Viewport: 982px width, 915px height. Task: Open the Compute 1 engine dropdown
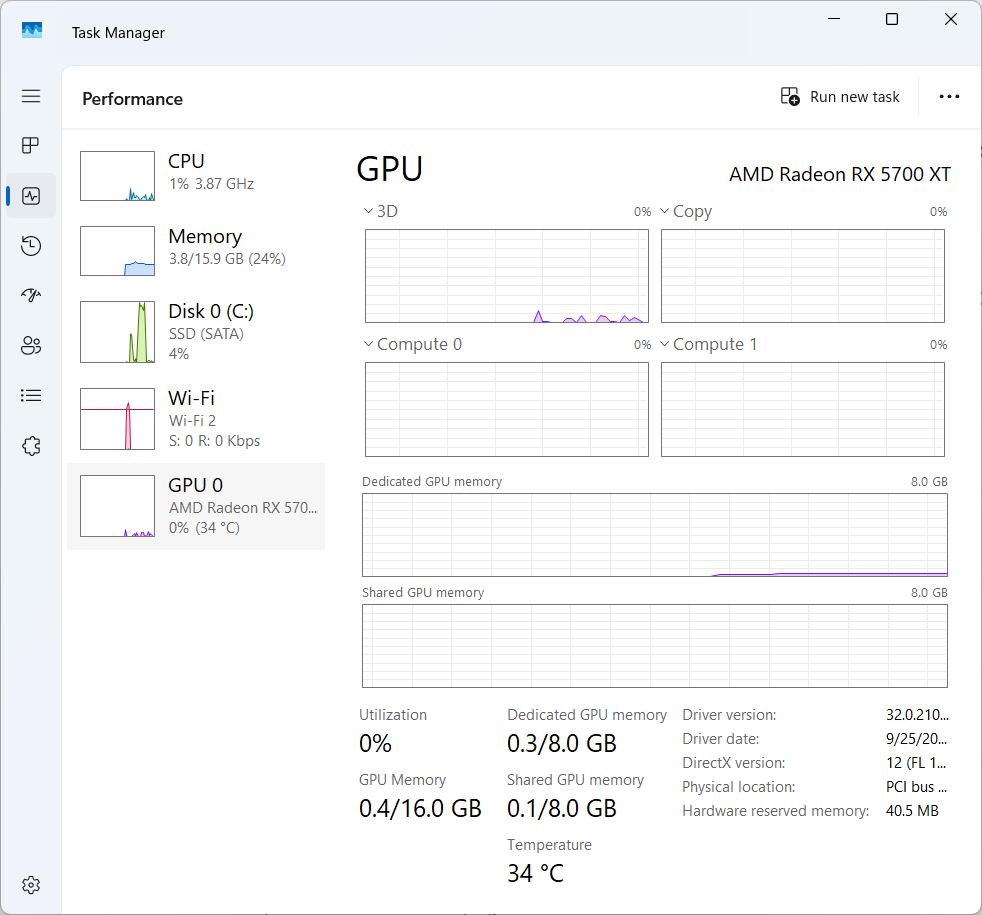(x=664, y=345)
